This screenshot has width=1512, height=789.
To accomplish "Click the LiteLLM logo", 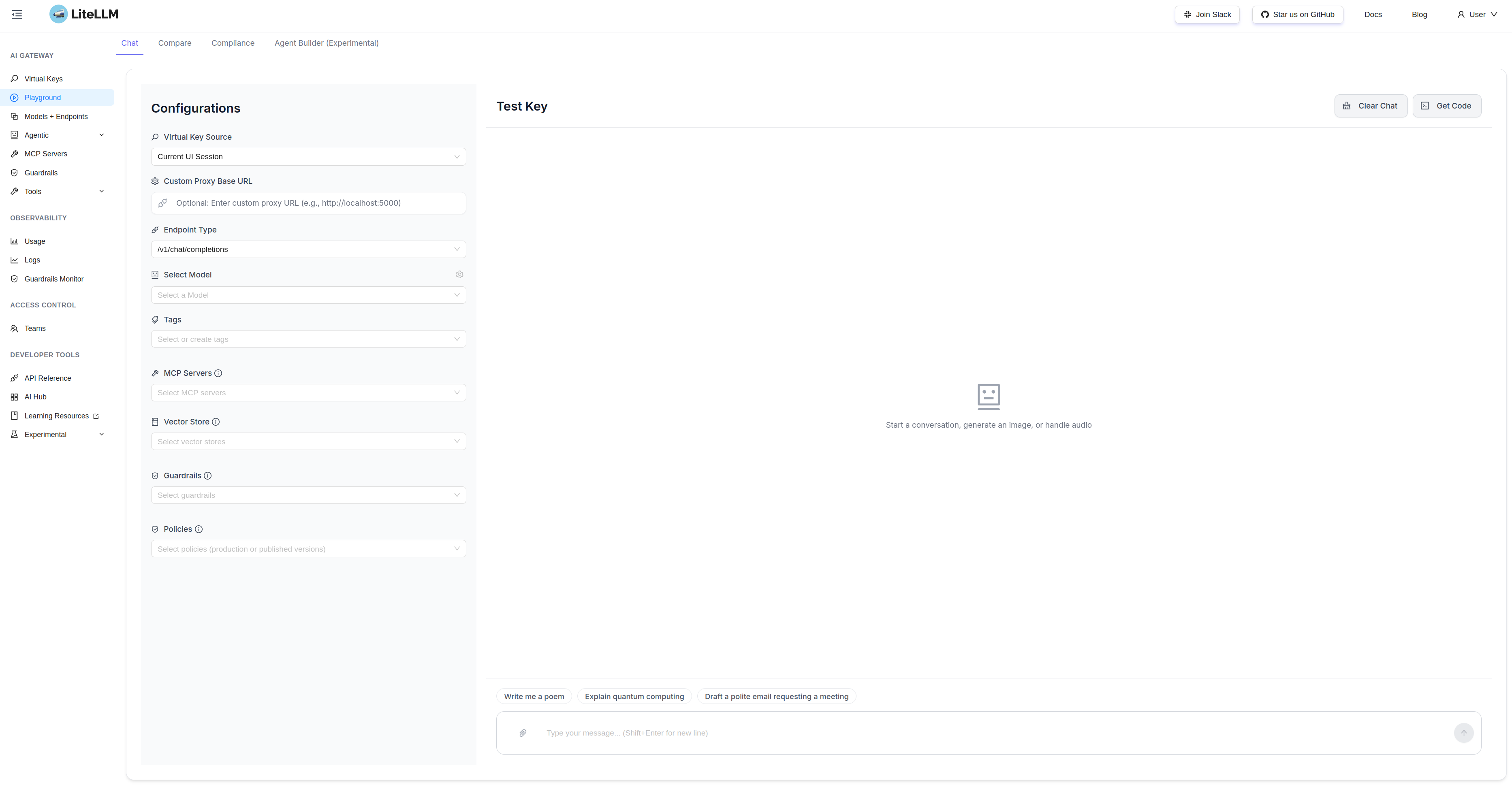I will (x=84, y=14).
